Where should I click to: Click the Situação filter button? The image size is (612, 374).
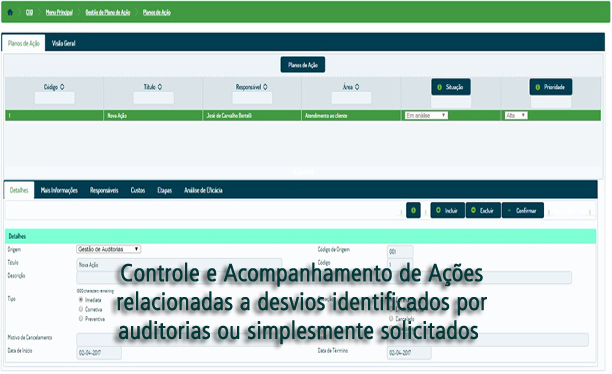(x=451, y=87)
